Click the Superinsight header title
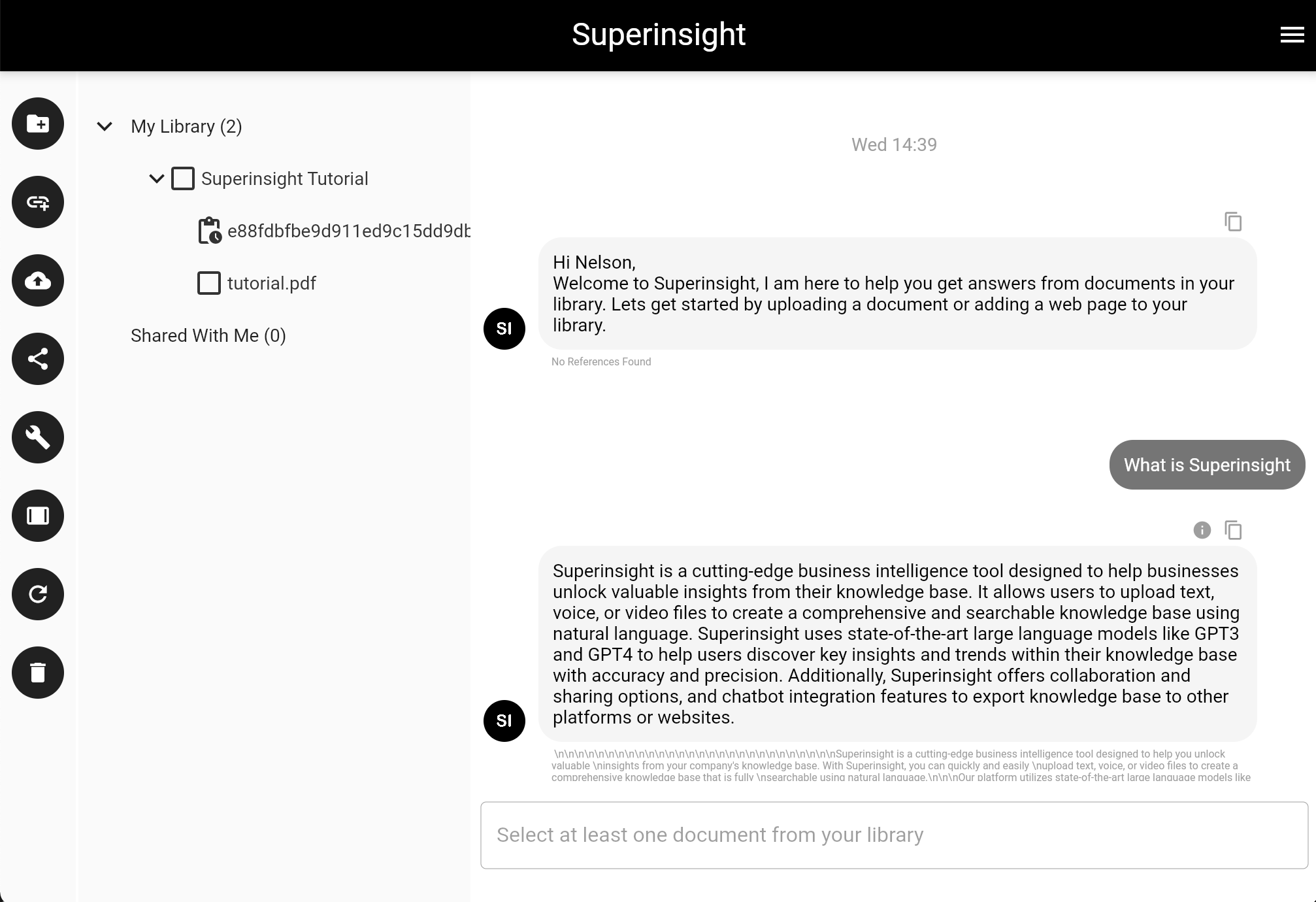 pyautogui.click(x=658, y=35)
